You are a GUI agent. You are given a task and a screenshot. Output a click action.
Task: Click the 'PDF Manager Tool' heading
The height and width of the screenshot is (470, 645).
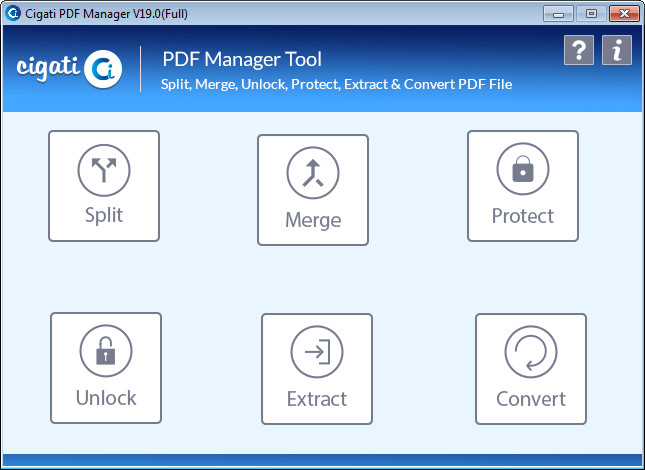[242, 59]
